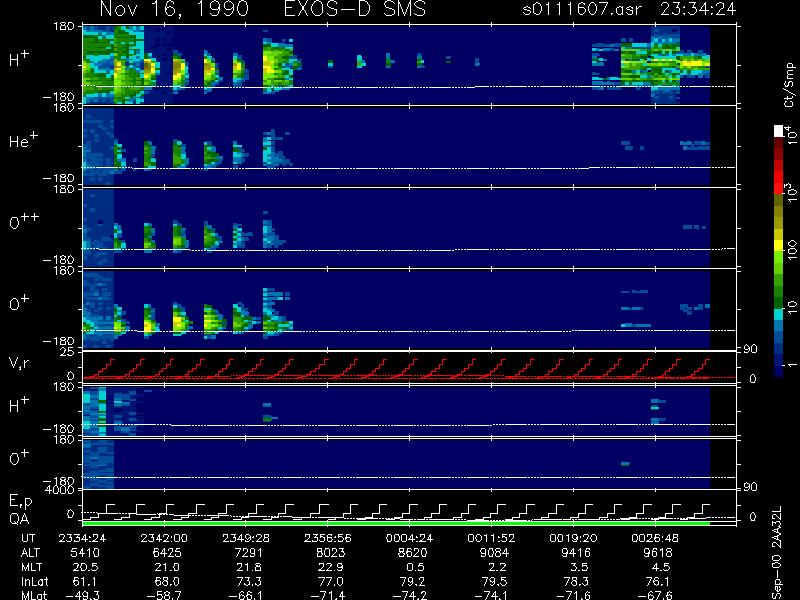
Task: Click the top H+ panel label
Action: coord(19,59)
